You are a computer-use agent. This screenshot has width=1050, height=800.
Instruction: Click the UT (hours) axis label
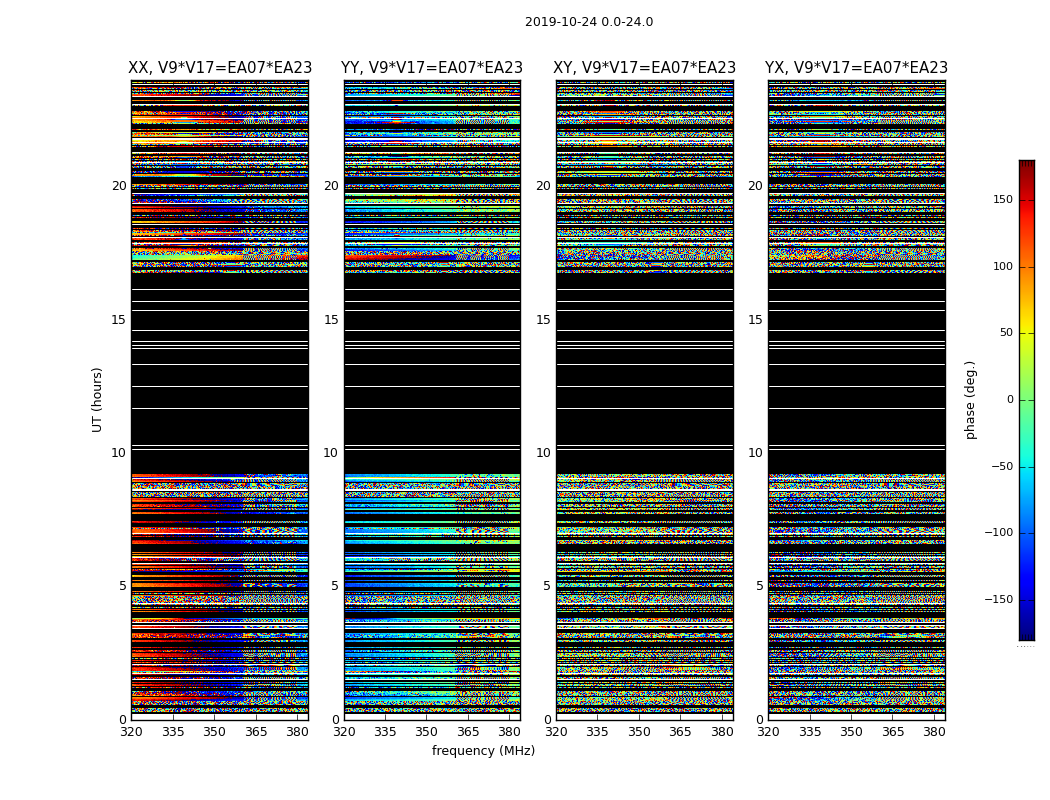pyautogui.click(x=97, y=400)
